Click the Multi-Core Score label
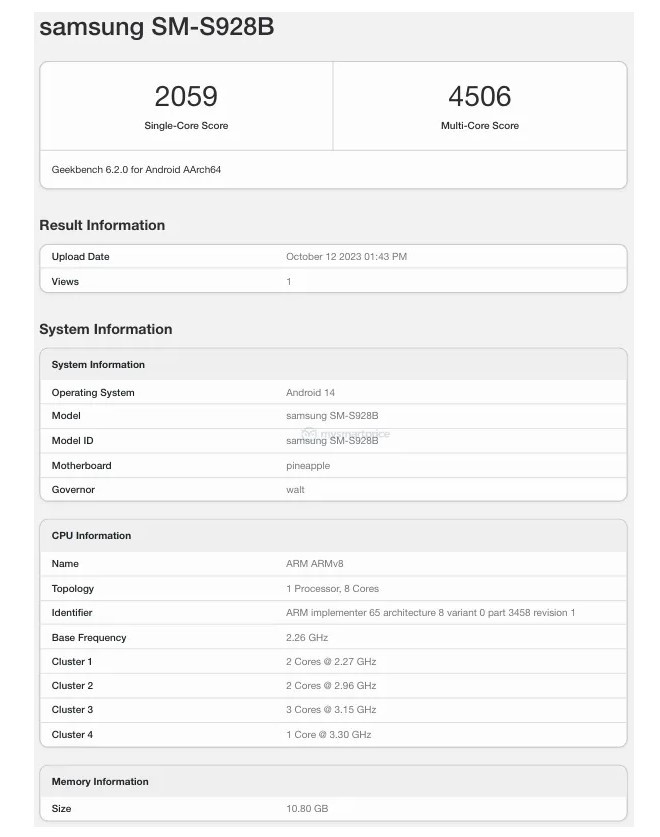The height and width of the screenshot is (837, 660). [480, 126]
